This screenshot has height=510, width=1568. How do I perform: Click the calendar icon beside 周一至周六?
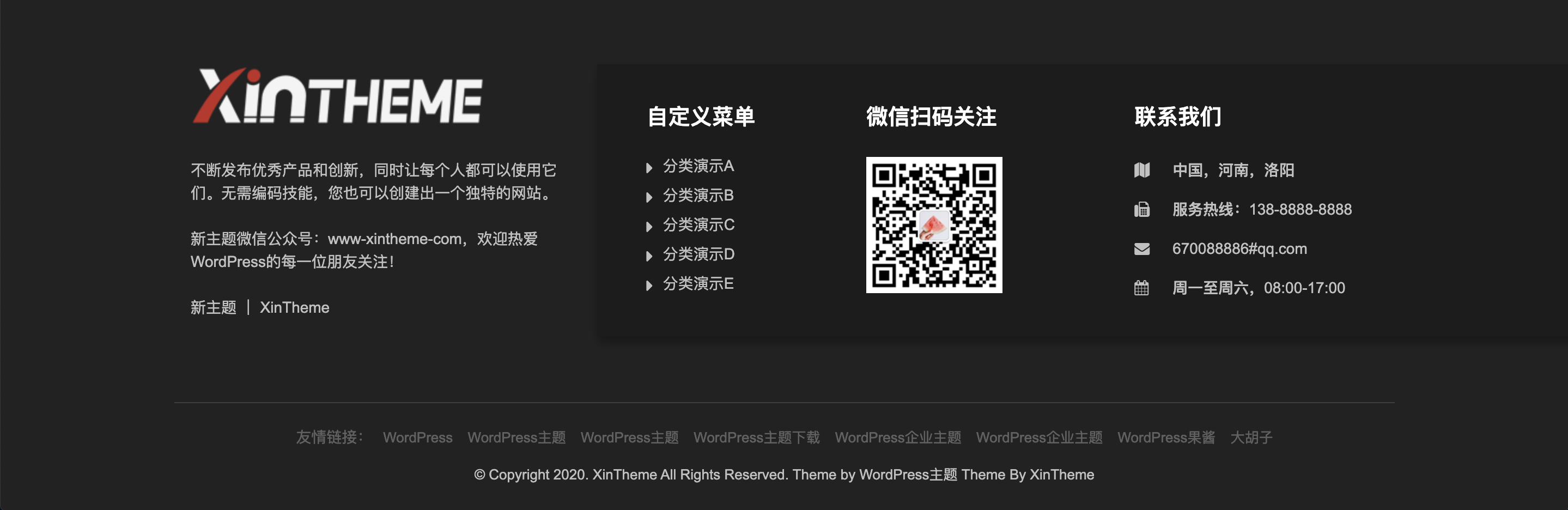[1142, 288]
